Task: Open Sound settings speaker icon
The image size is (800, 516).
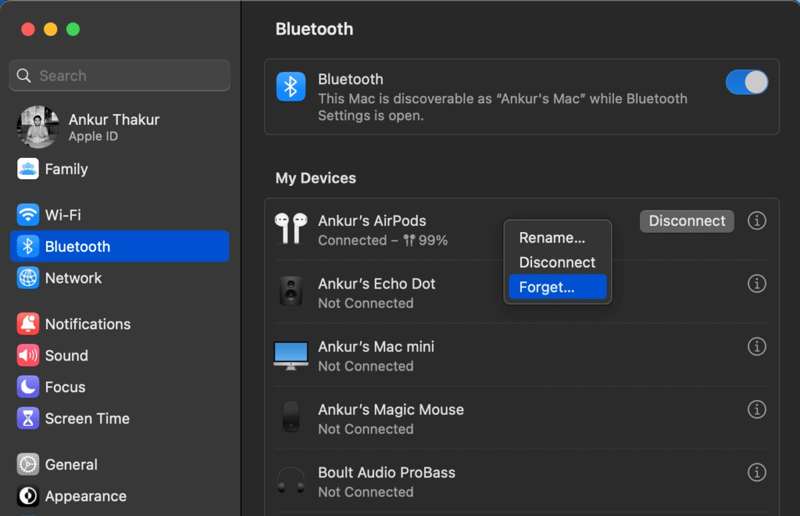Action: tap(28, 355)
